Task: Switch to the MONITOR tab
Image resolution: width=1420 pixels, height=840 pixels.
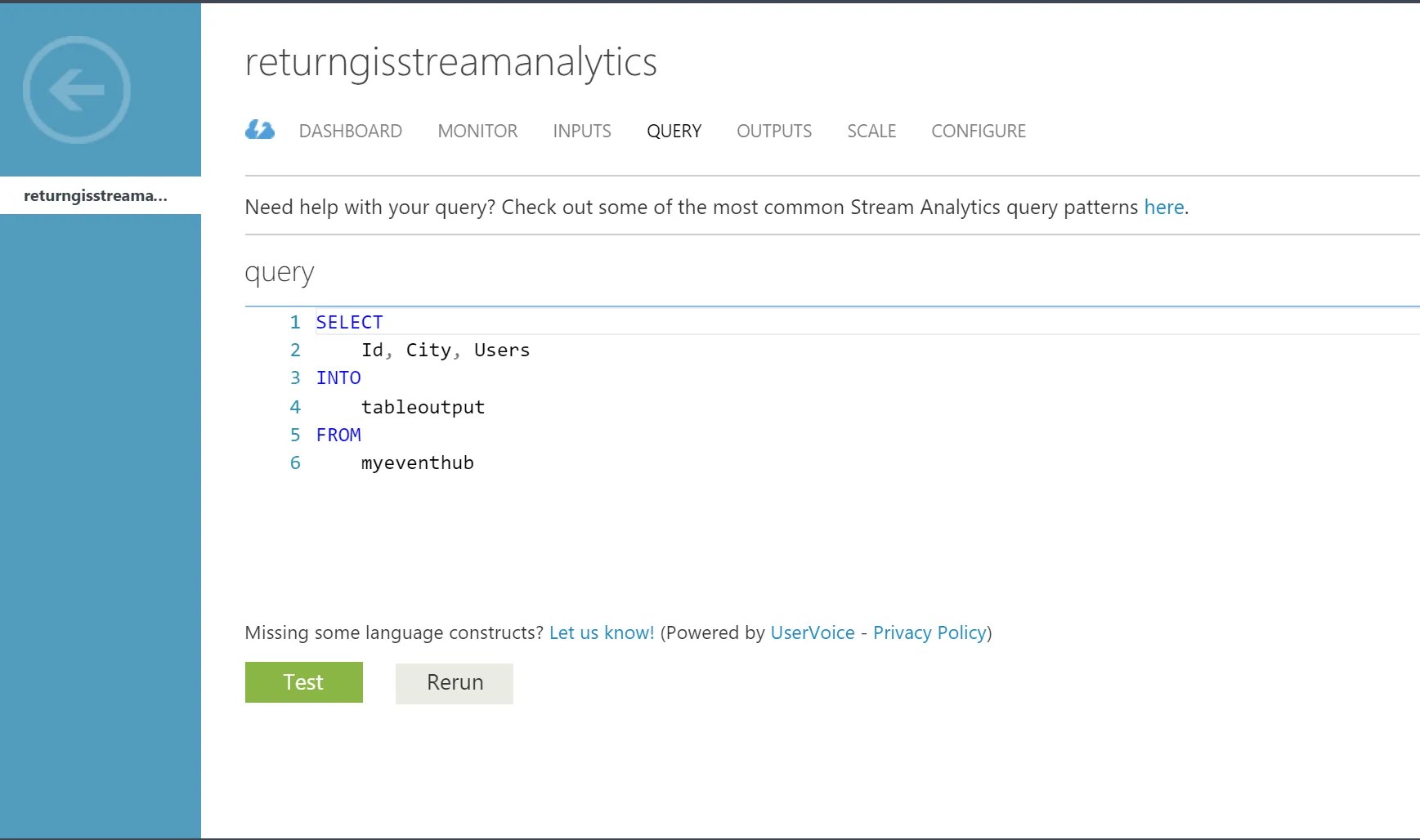Action: tap(477, 131)
